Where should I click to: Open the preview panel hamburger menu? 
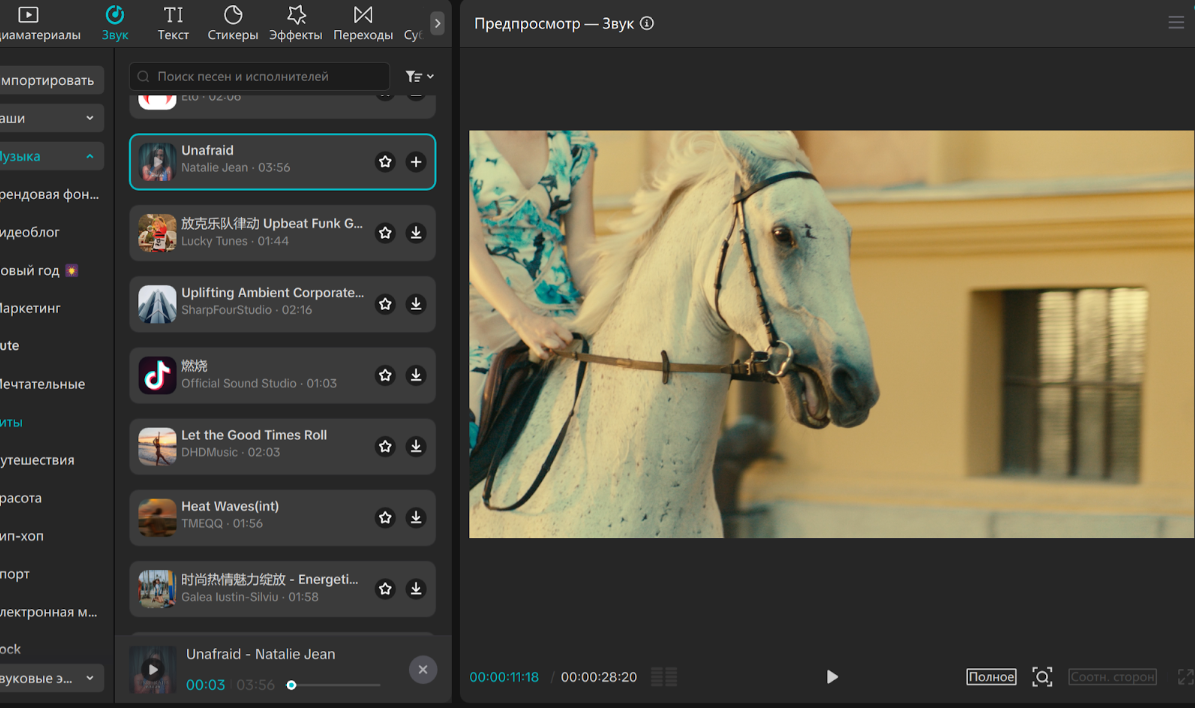[x=1175, y=23]
